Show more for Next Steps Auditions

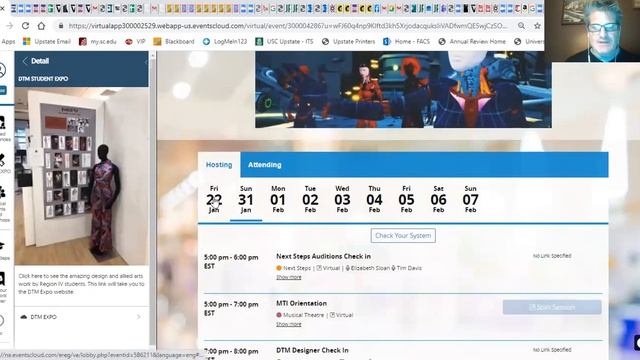[x=289, y=277]
